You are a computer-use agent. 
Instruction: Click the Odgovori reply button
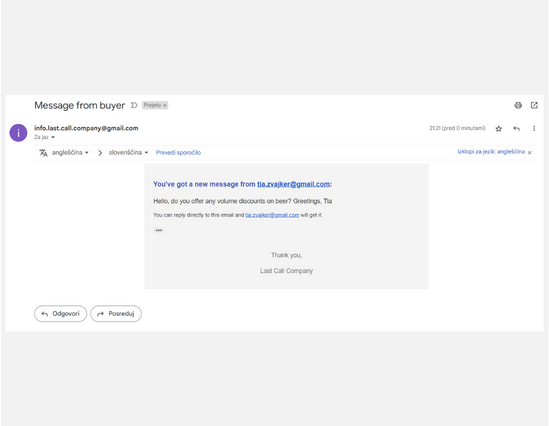point(60,314)
